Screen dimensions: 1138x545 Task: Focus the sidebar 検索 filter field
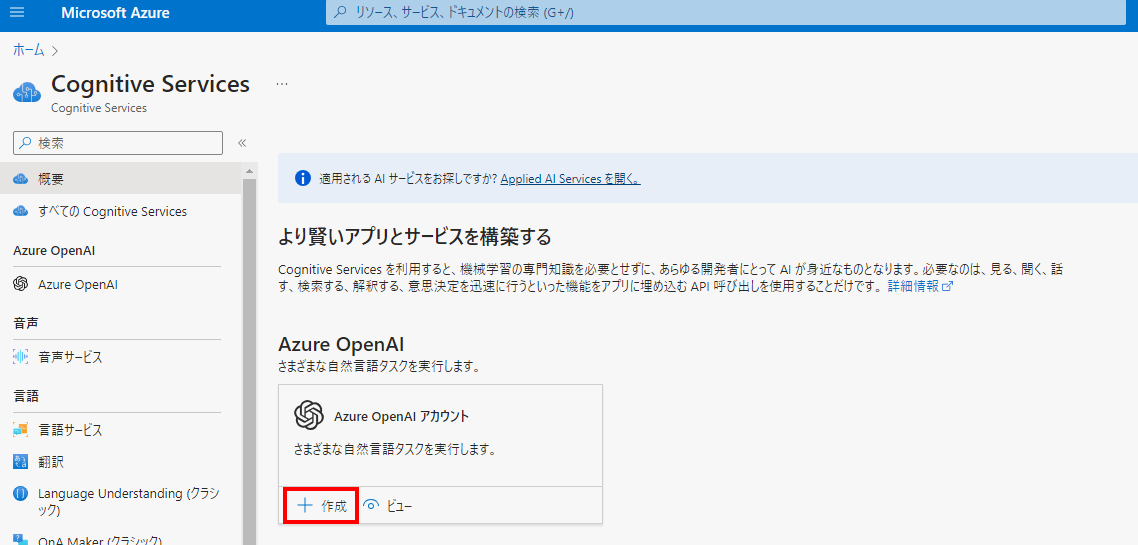click(x=118, y=143)
